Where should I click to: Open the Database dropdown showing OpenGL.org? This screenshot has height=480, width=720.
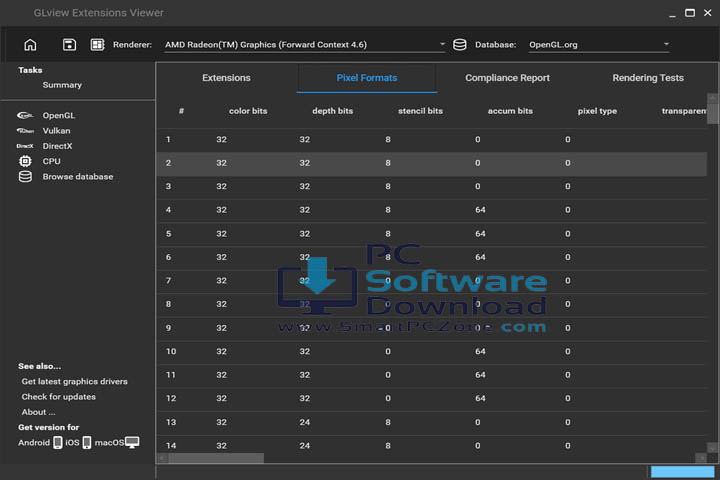point(599,45)
